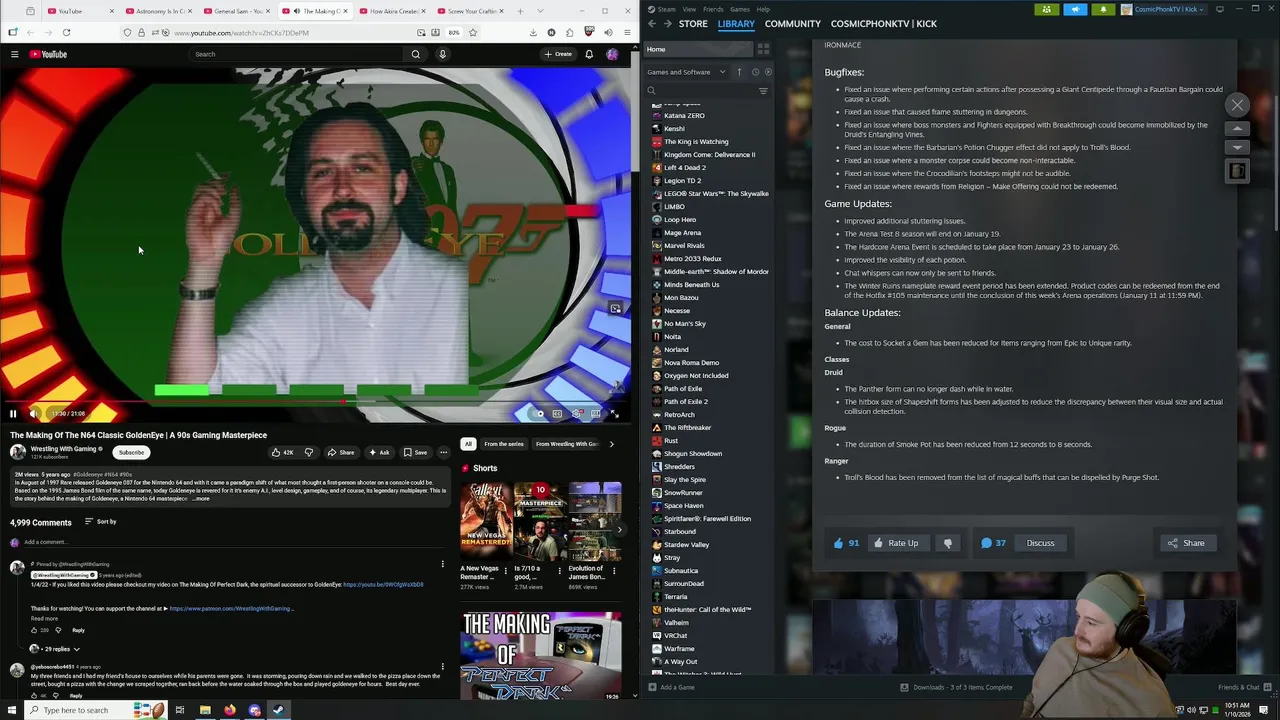Click the Ask button under video
Viewport: 1280px width, 720px height.
[x=379, y=452]
